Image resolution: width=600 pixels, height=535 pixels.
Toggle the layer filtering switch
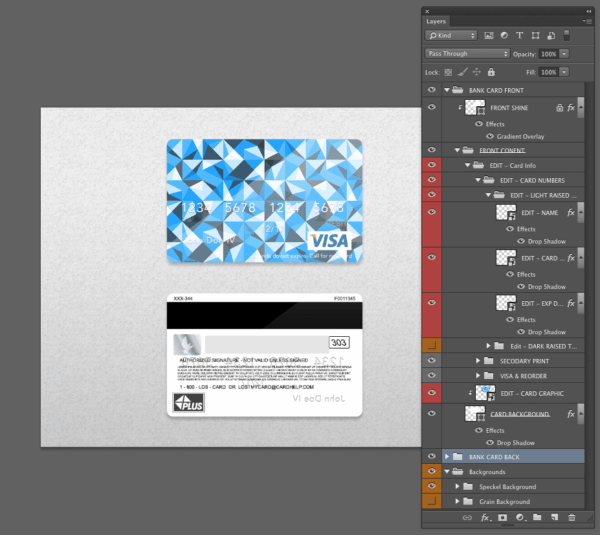click(567, 35)
